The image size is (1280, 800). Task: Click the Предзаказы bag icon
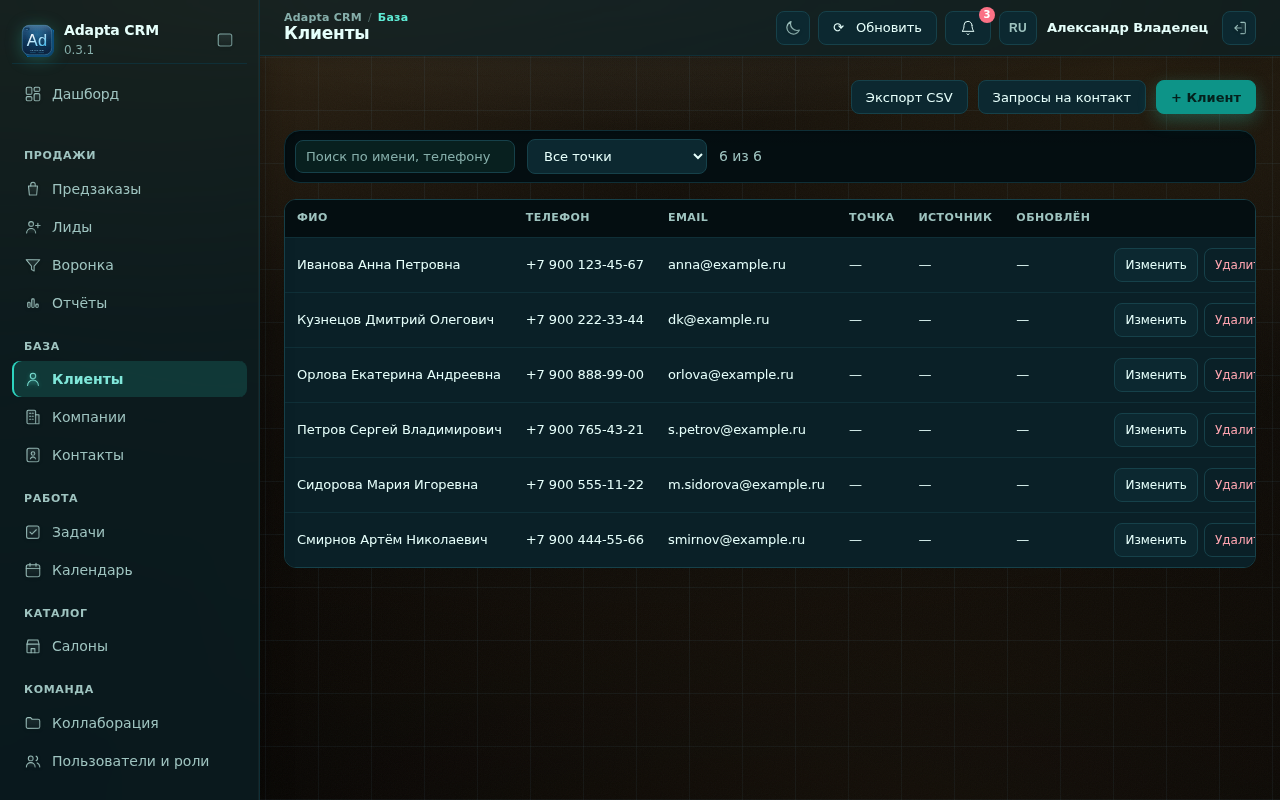[33, 189]
